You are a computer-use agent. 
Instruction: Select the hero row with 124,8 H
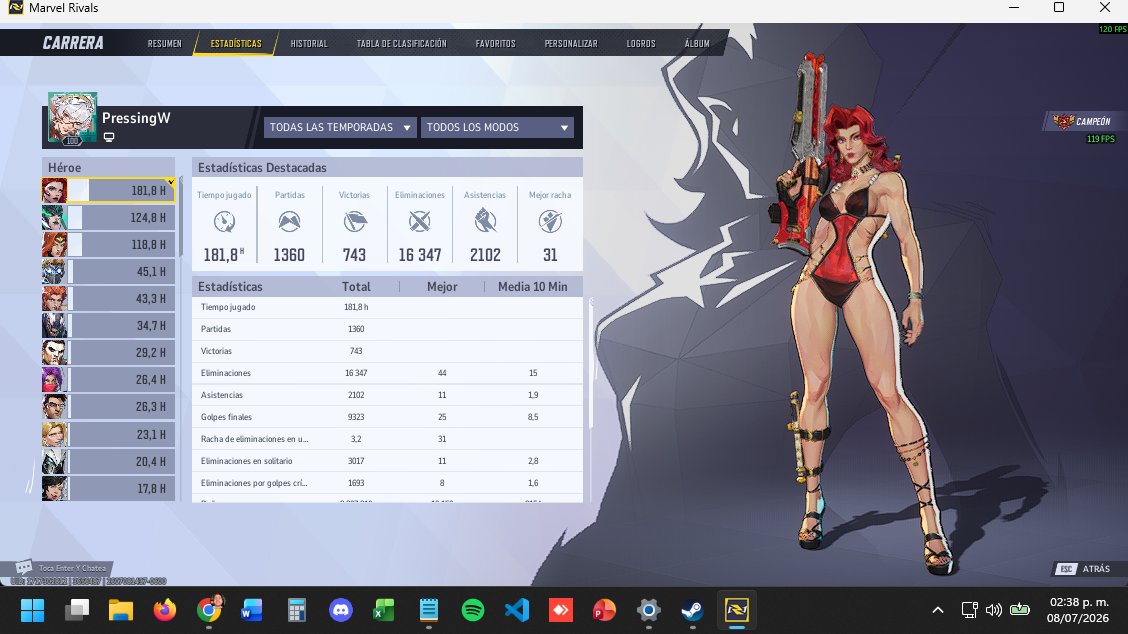pos(109,217)
